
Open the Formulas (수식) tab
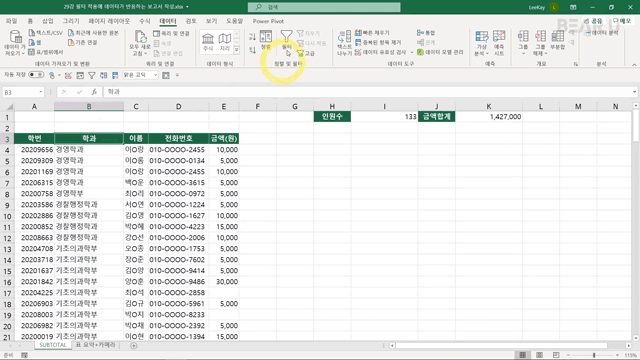coord(145,21)
